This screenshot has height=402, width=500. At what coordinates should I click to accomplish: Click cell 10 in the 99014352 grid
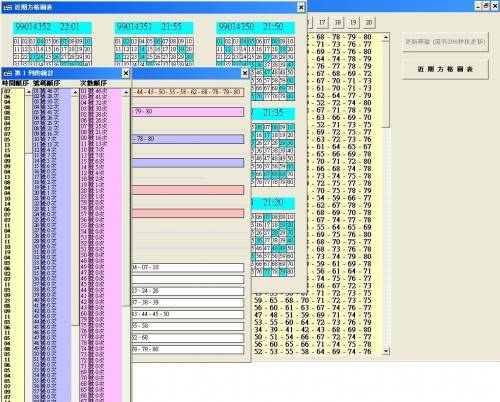coord(87,42)
